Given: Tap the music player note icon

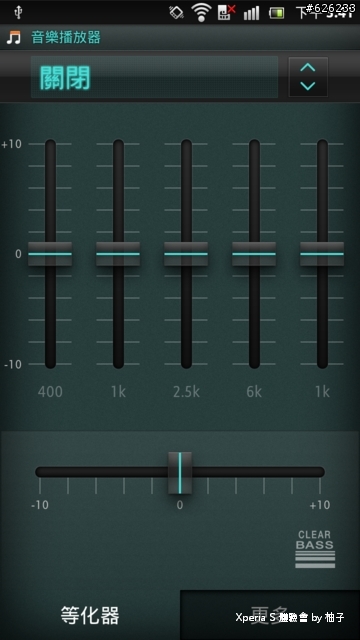Looking at the screenshot, I should [13, 38].
